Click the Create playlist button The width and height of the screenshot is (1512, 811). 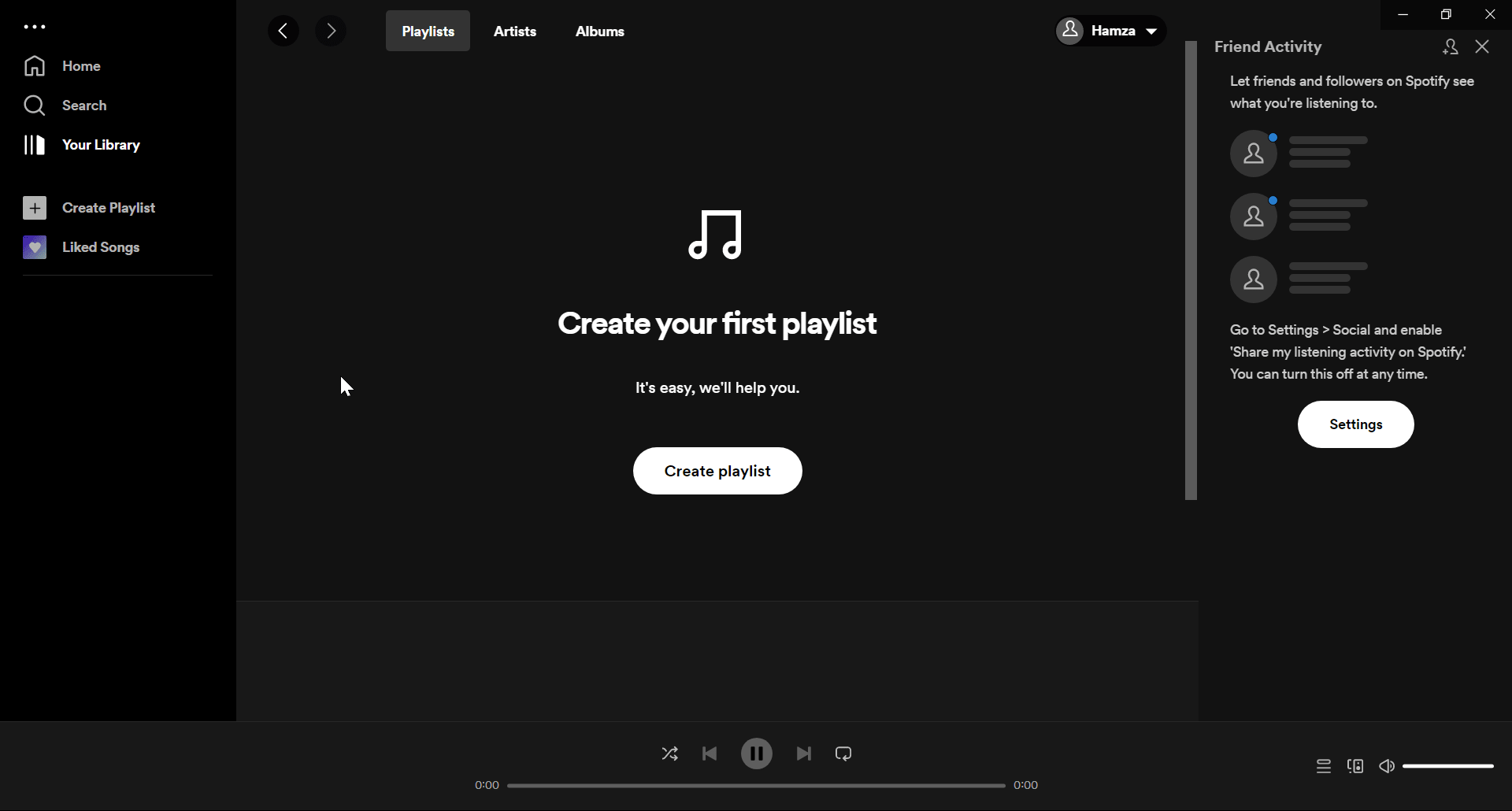pyautogui.click(x=717, y=471)
